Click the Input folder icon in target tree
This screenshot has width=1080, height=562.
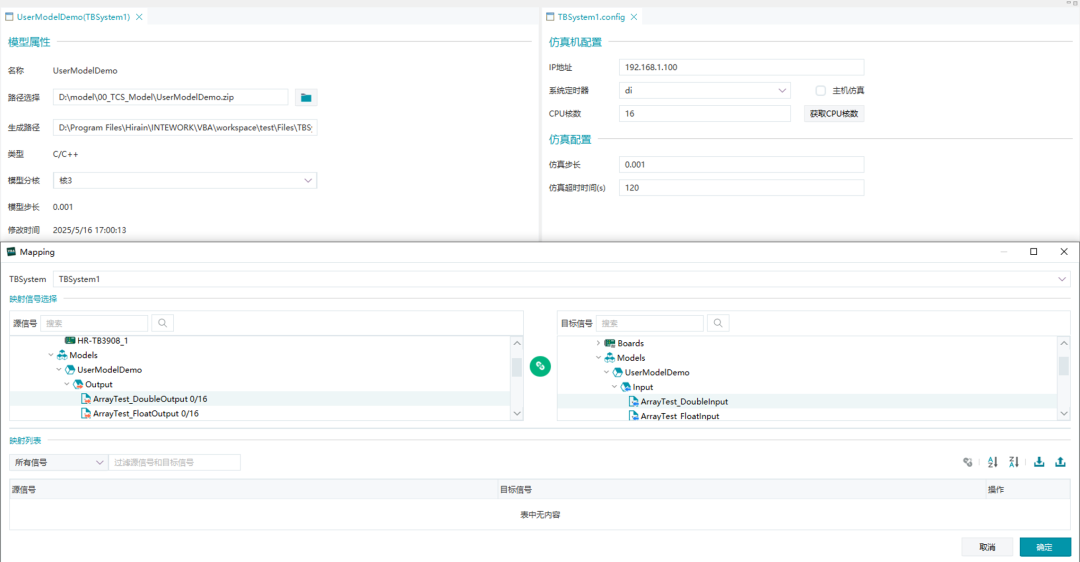click(x=625, y=387)
